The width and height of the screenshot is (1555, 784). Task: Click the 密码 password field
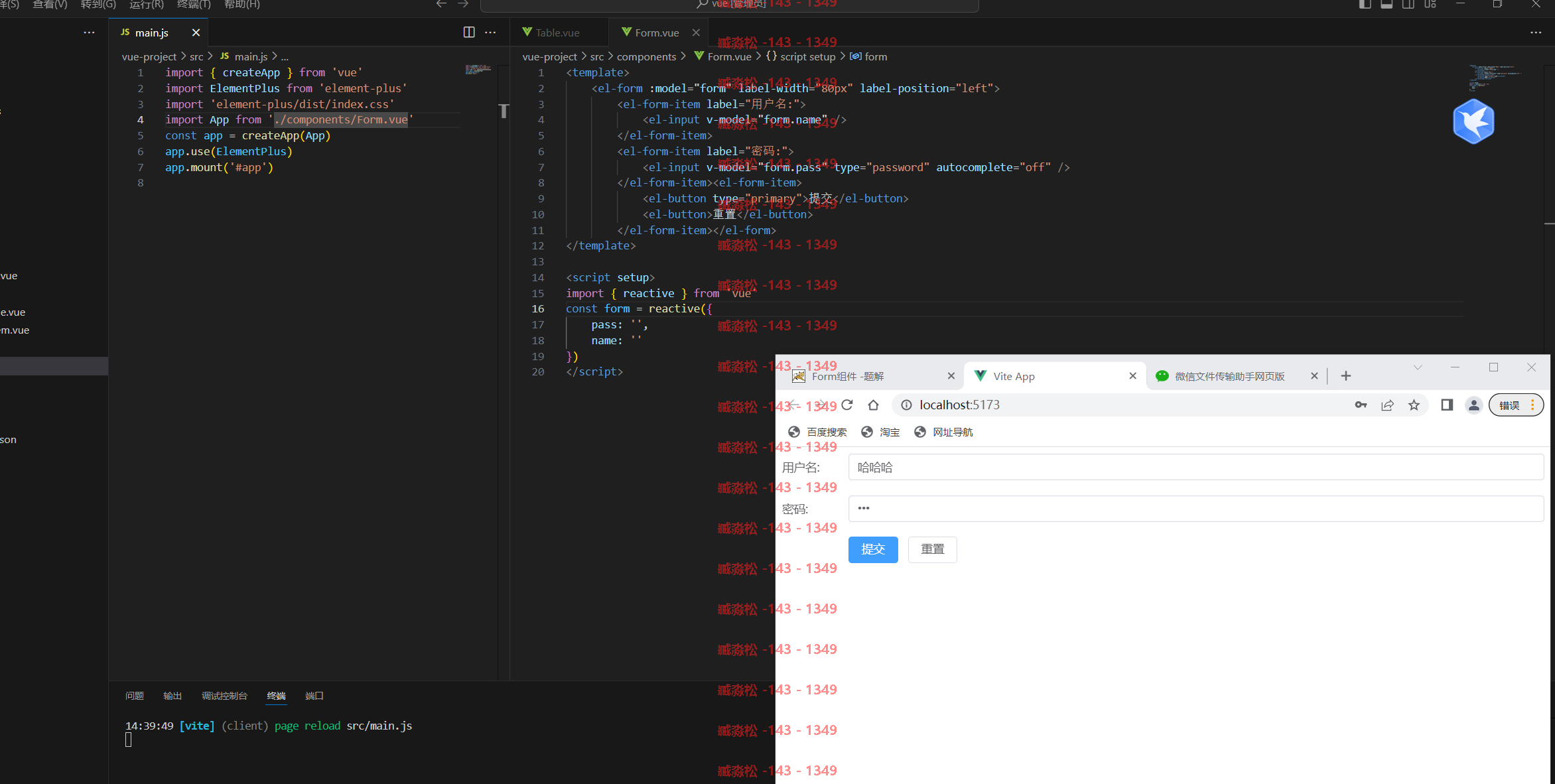(x=1195, y=509)
